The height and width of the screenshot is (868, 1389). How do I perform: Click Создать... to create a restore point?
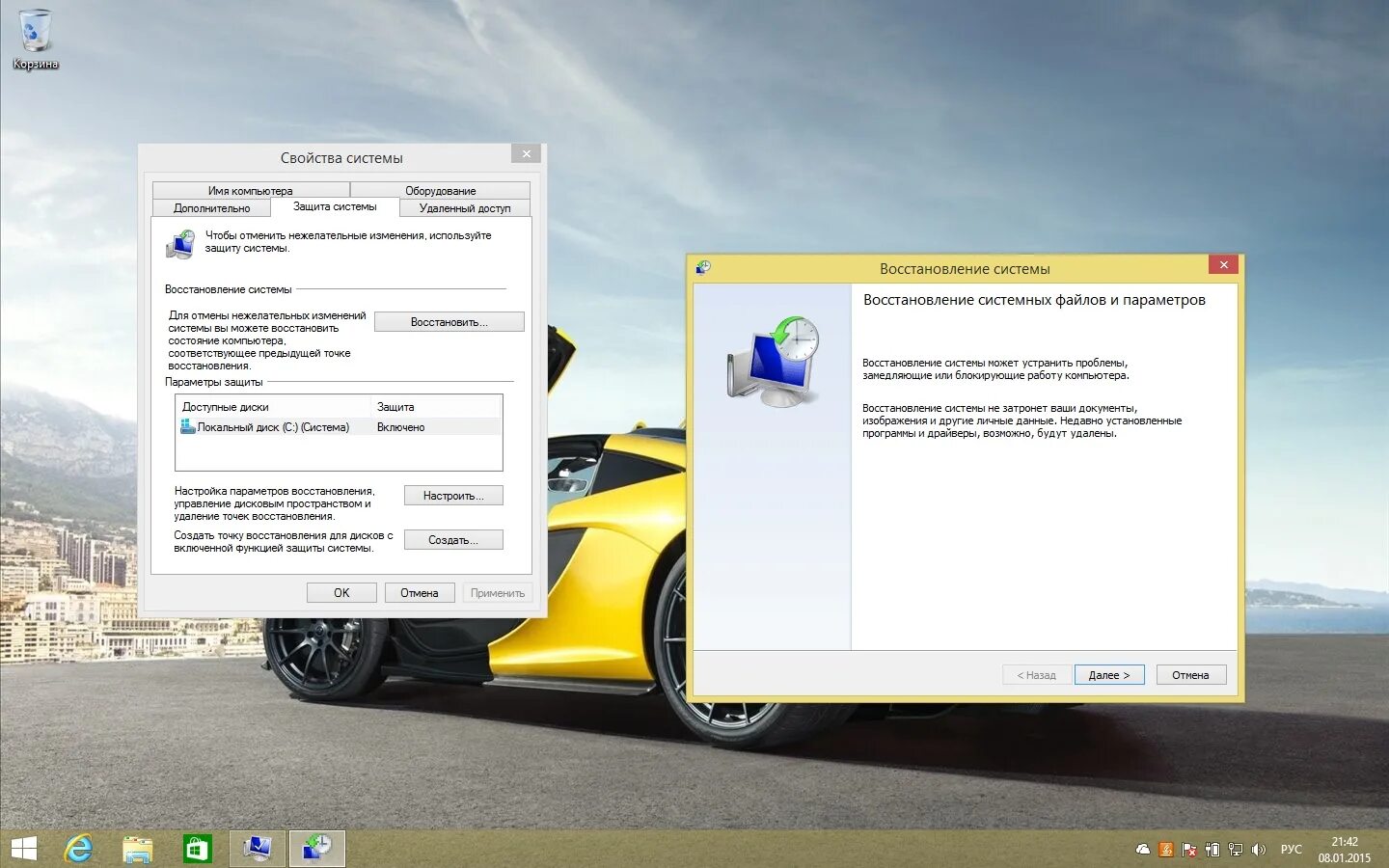pyautogui.click(x=453, y=539)
